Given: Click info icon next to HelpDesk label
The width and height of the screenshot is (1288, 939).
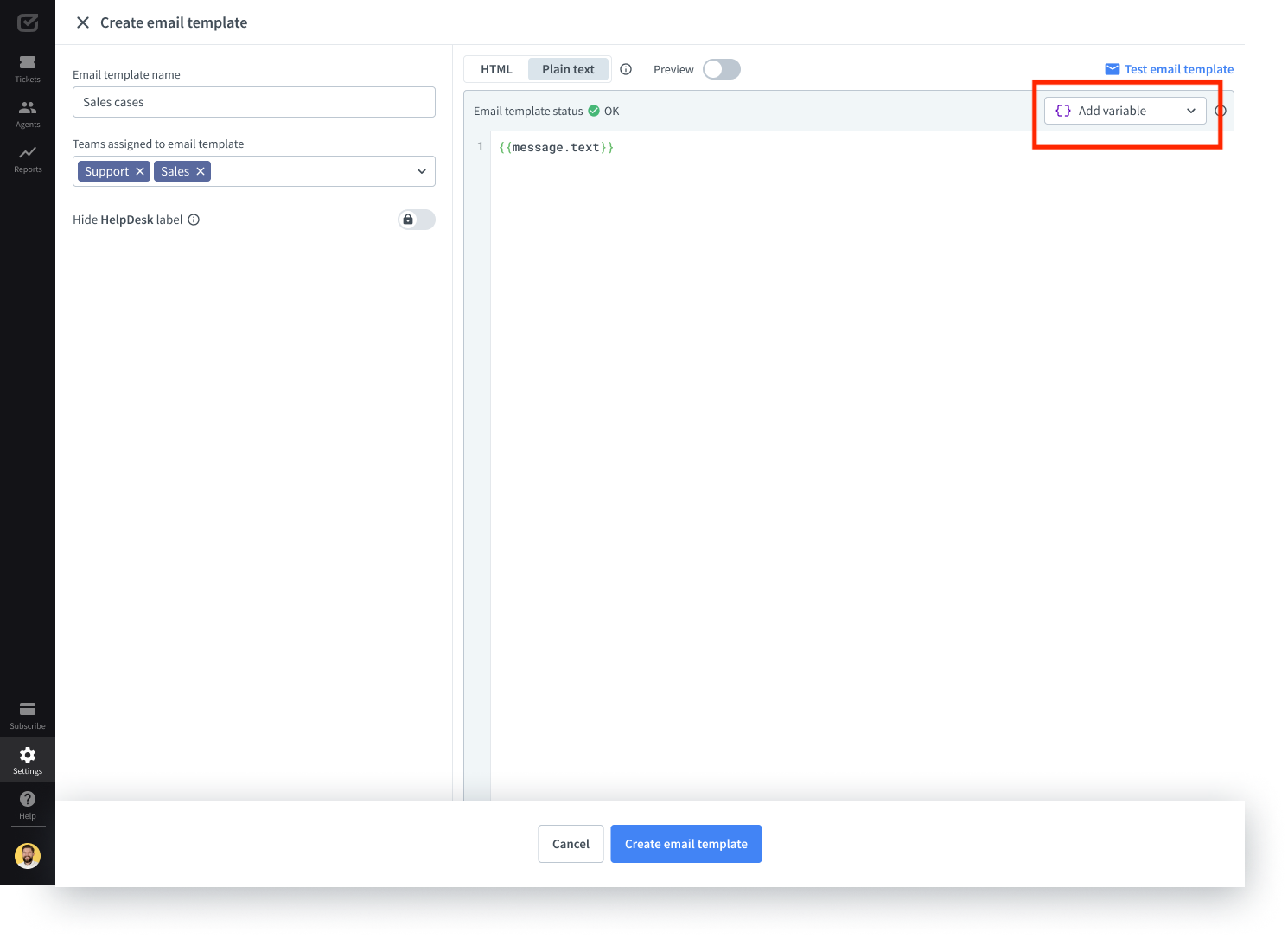Looking at the screenshot, I should pyautogui.click(x=194, y=220).
